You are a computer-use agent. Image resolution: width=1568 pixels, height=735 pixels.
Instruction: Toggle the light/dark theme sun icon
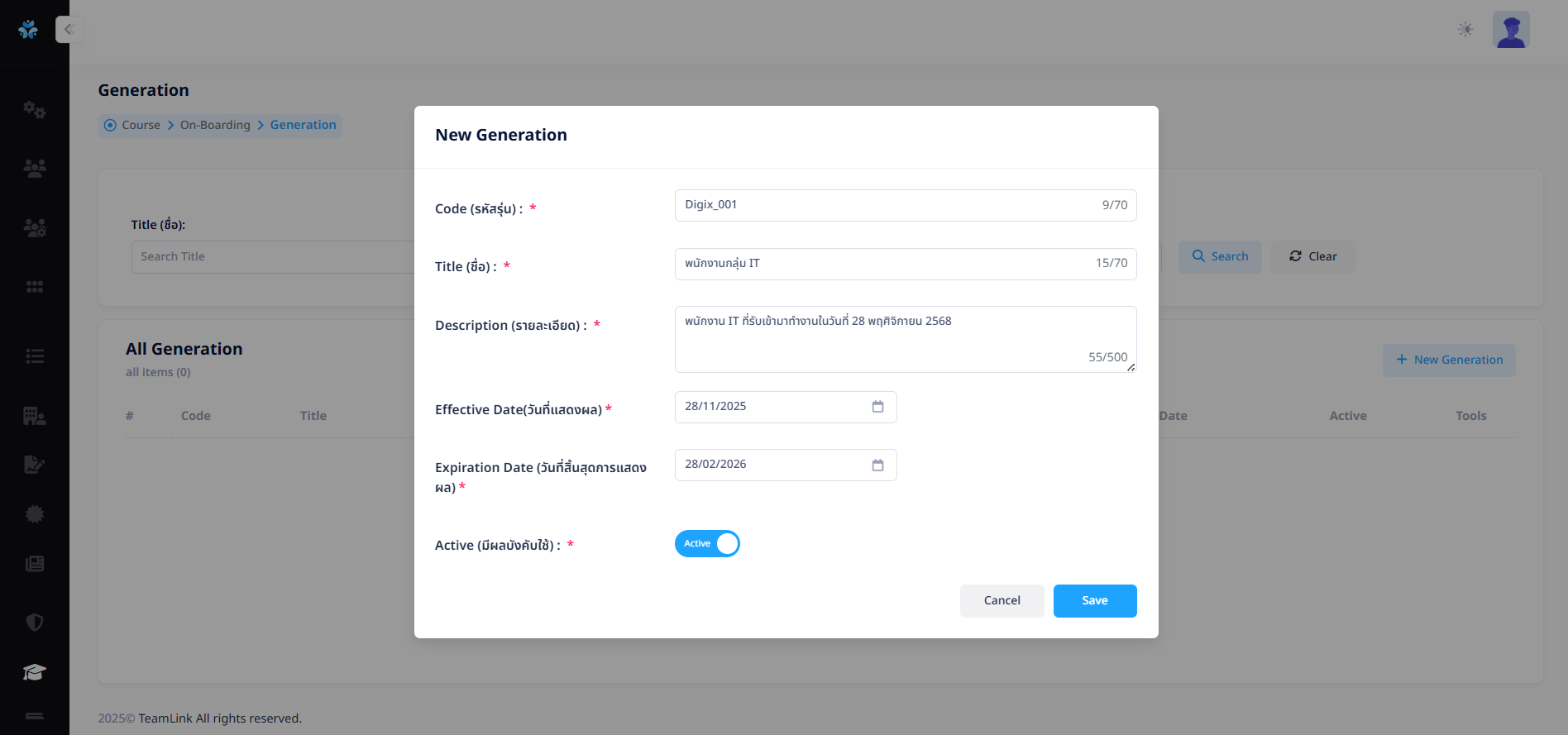tap(1465, 30)
